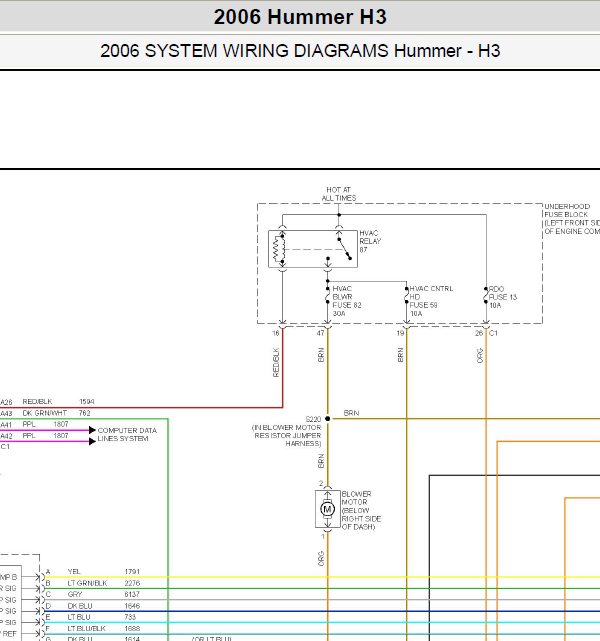Click circuit number "733" on row E
Viewport: 600px width, 641px height.
pyautogui.click(x=130, y=617)
